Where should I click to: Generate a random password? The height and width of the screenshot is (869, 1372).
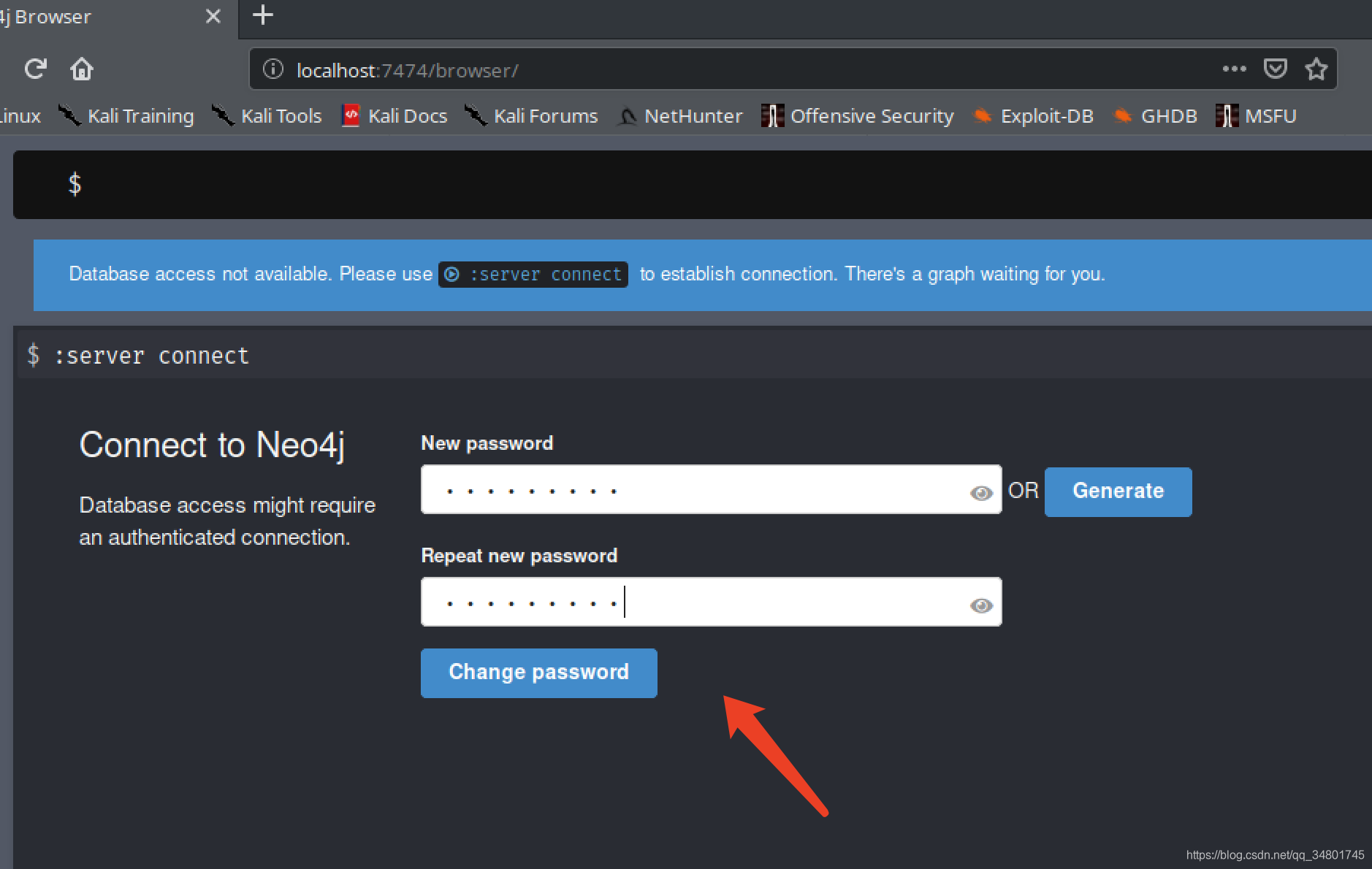[x=1118, y=491]
